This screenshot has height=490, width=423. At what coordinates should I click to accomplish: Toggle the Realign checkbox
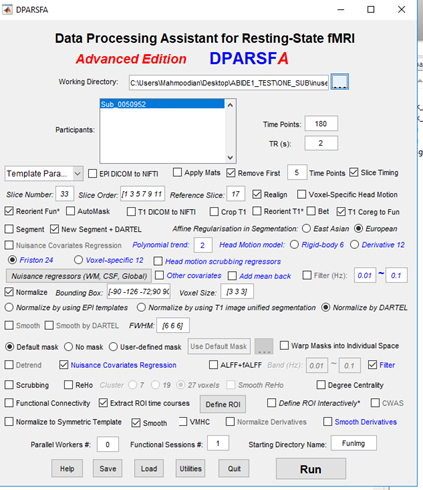(x=257, y=194)
